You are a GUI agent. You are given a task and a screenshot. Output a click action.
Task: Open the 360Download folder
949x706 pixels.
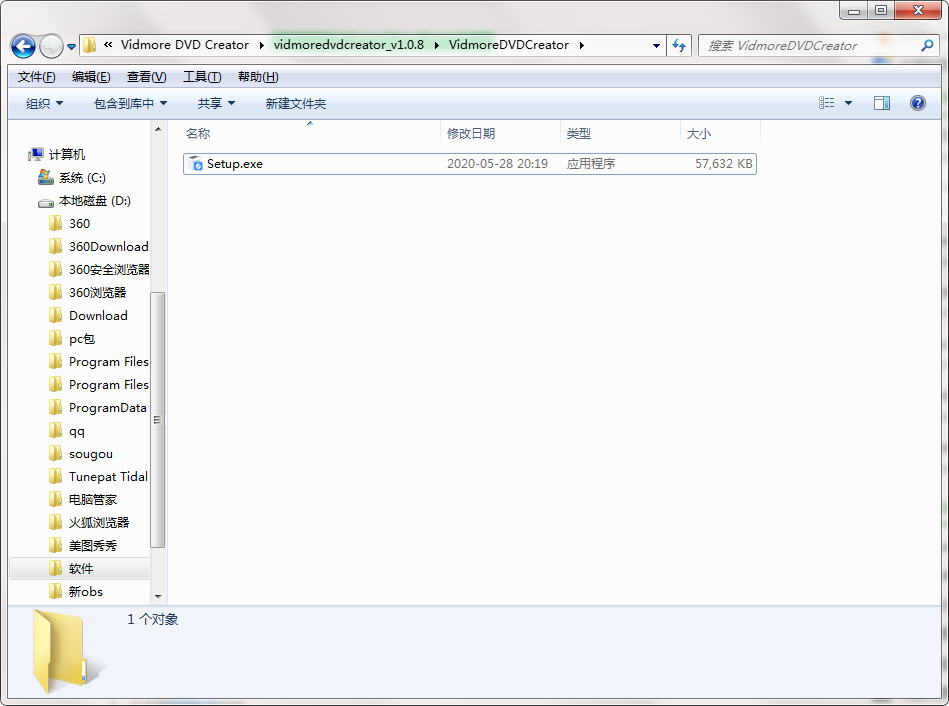click(108, 247)
